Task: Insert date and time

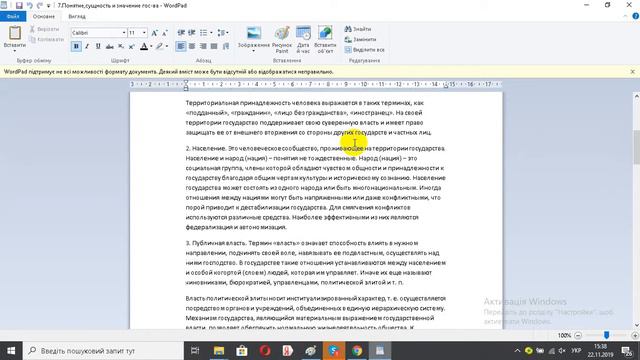Action: pos(303,40)
